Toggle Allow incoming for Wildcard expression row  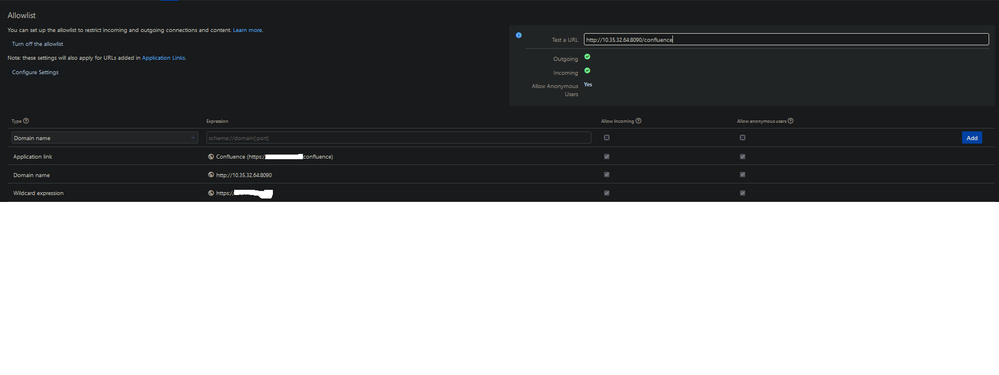pos(607,193)
